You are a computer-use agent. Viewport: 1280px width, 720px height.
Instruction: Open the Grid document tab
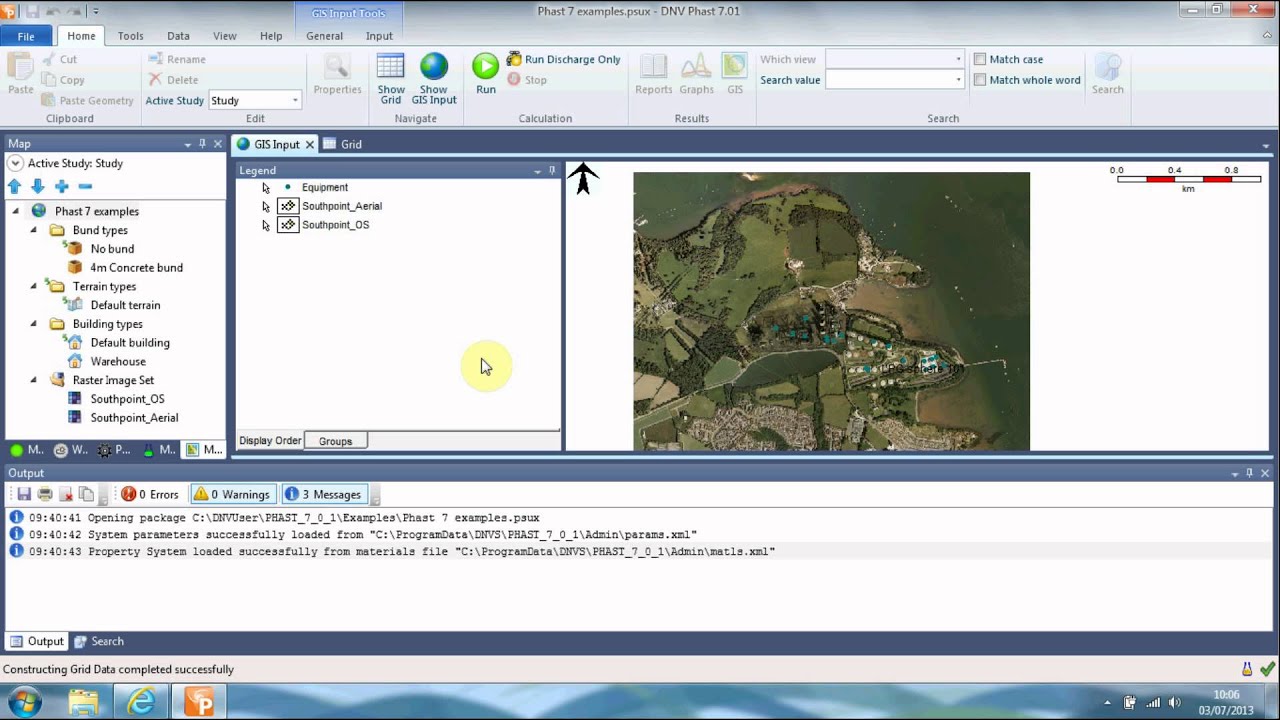(x=343, y=144)
